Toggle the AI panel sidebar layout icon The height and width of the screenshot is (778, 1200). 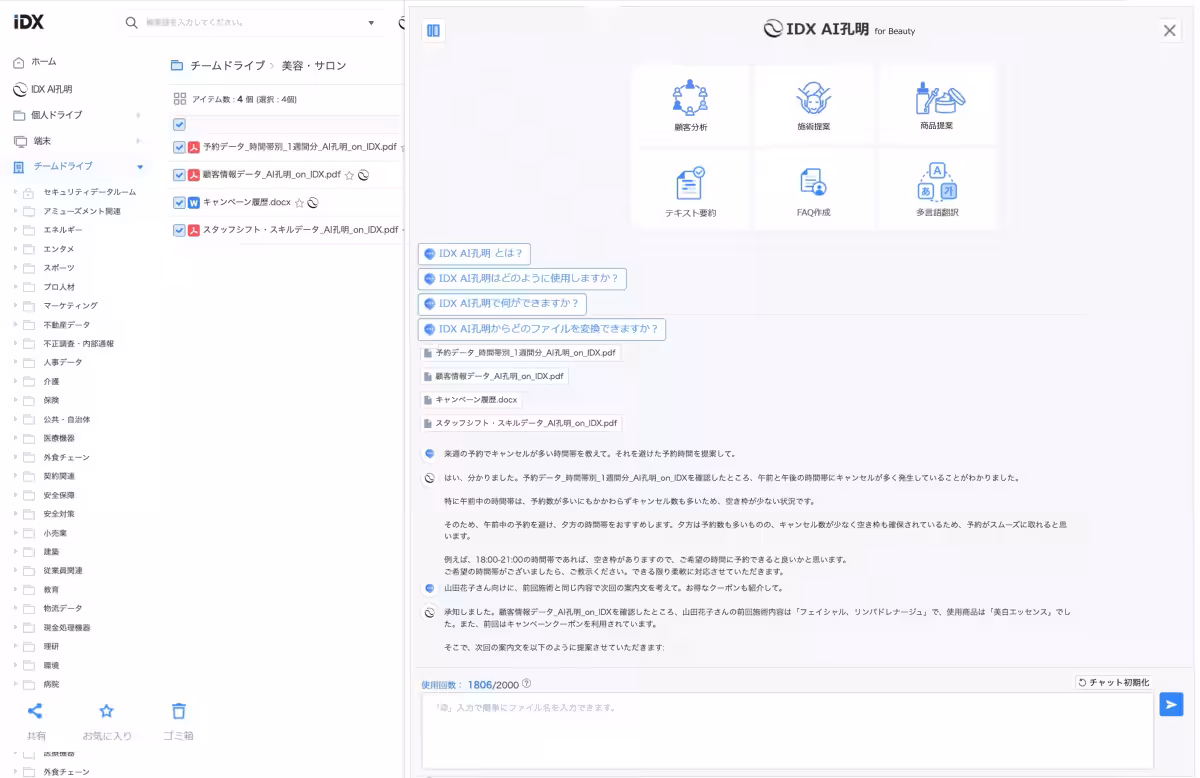pos(433,30)
